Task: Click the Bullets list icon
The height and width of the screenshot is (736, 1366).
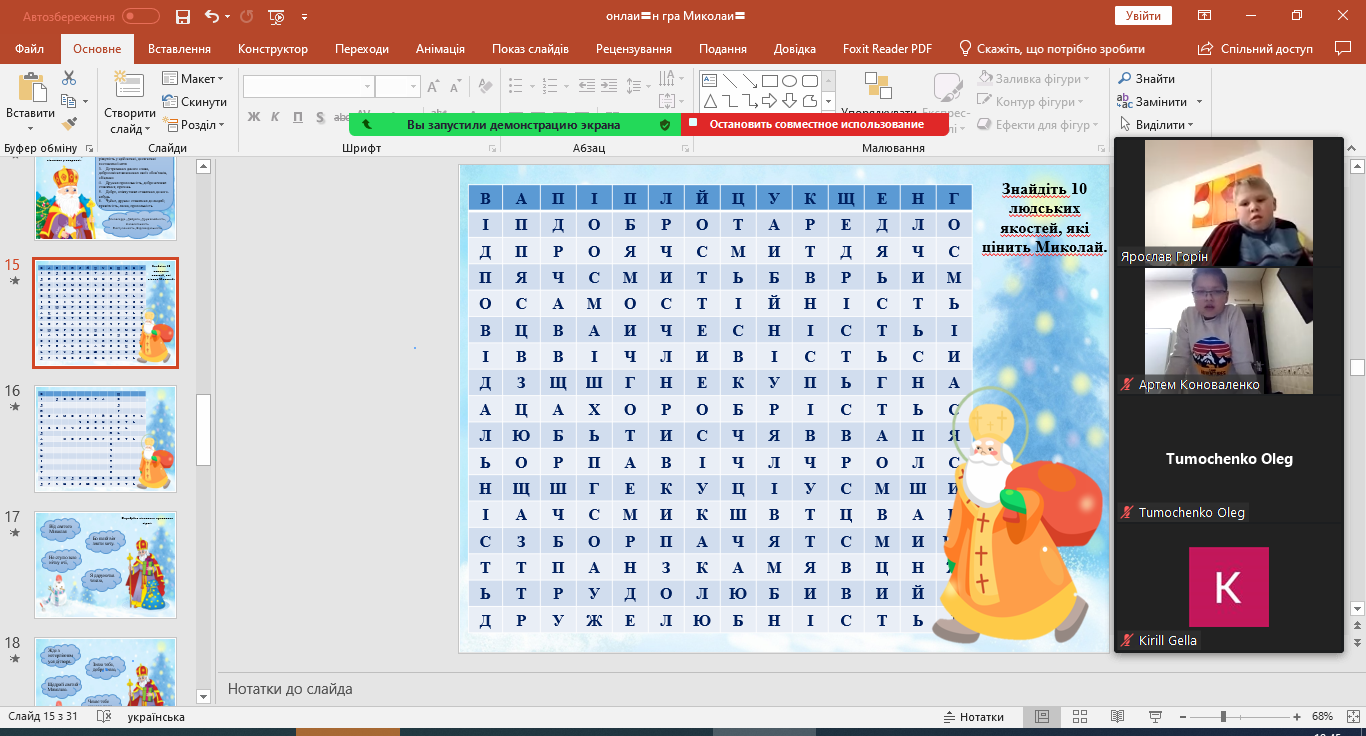Action: coord(517,87)
